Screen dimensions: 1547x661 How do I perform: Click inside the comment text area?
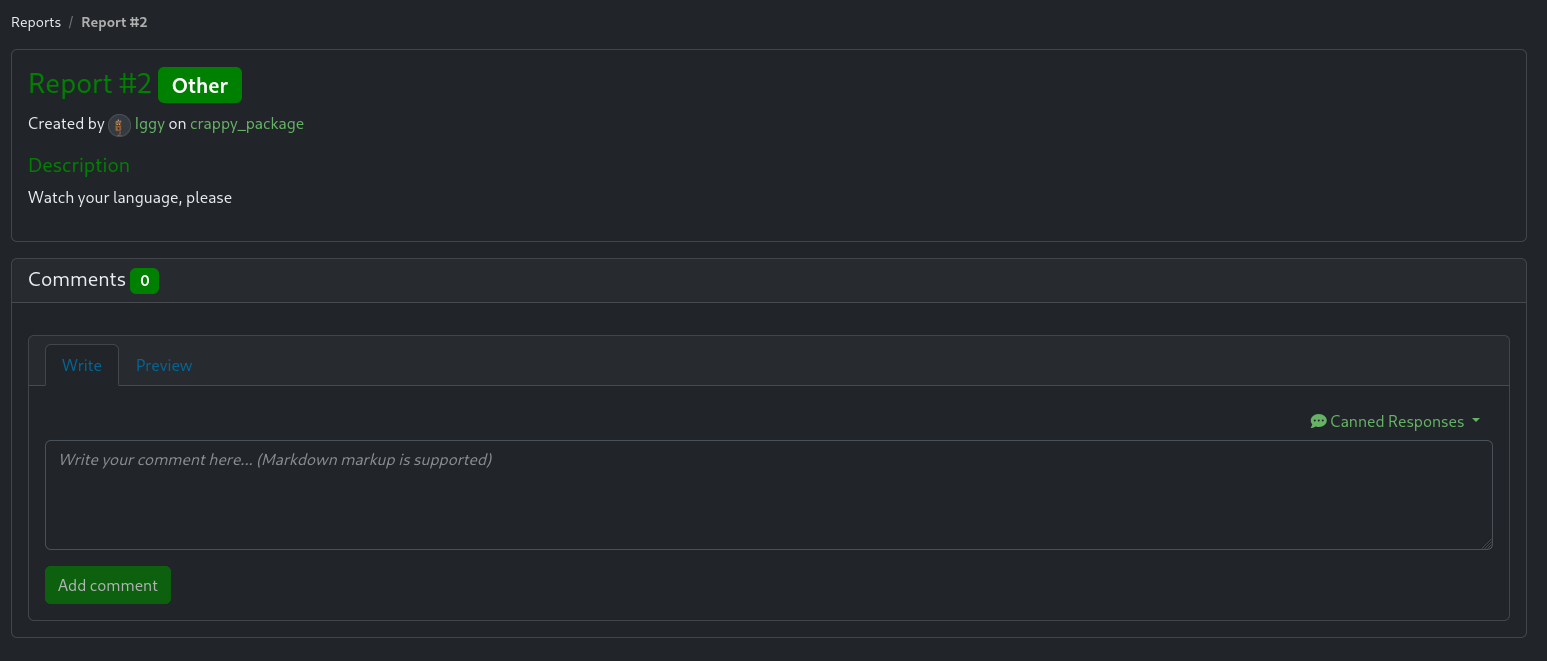point(768,494)
